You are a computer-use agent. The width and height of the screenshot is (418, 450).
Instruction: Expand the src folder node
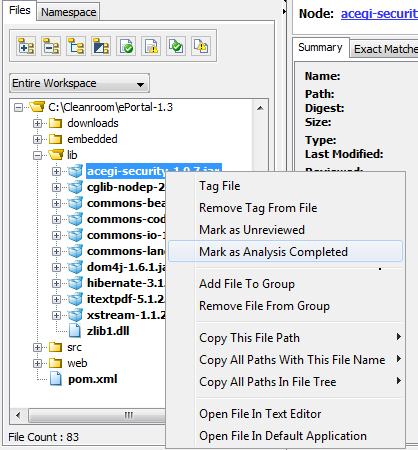pos(37,347)
